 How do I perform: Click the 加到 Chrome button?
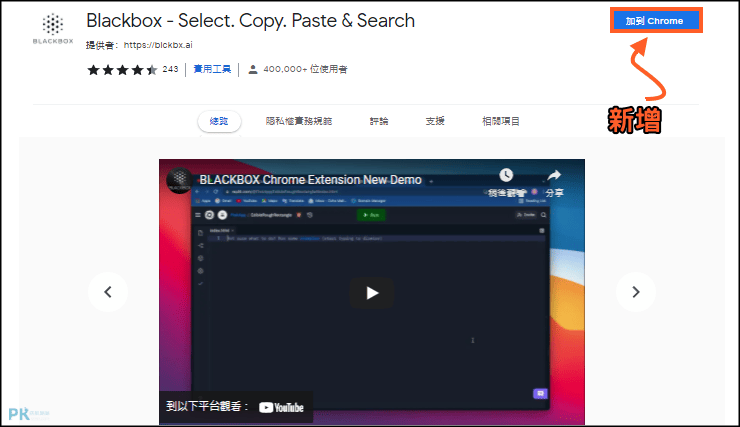[x=656, y=20]
